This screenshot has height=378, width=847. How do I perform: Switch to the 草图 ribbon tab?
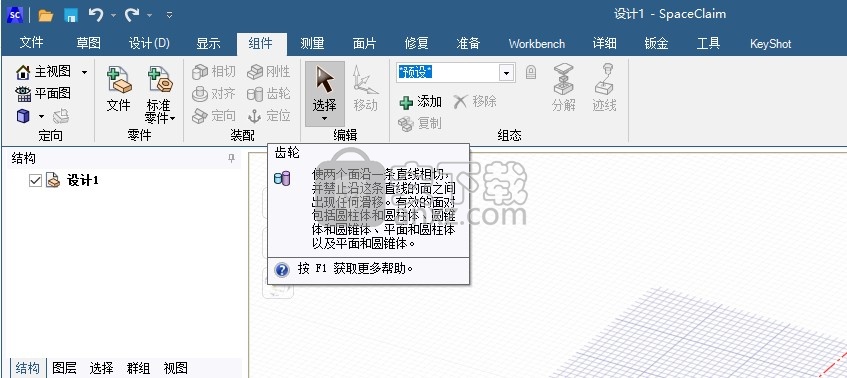click(88, 43)
